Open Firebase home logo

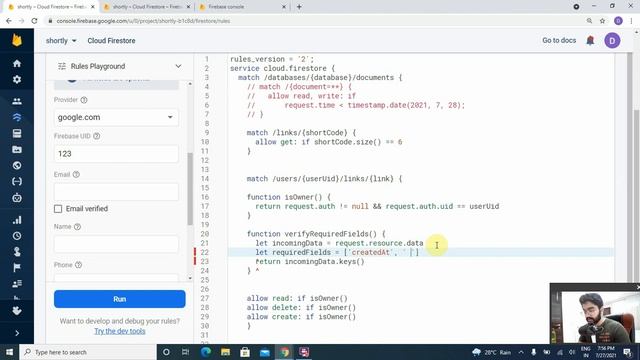pos(17,40)
